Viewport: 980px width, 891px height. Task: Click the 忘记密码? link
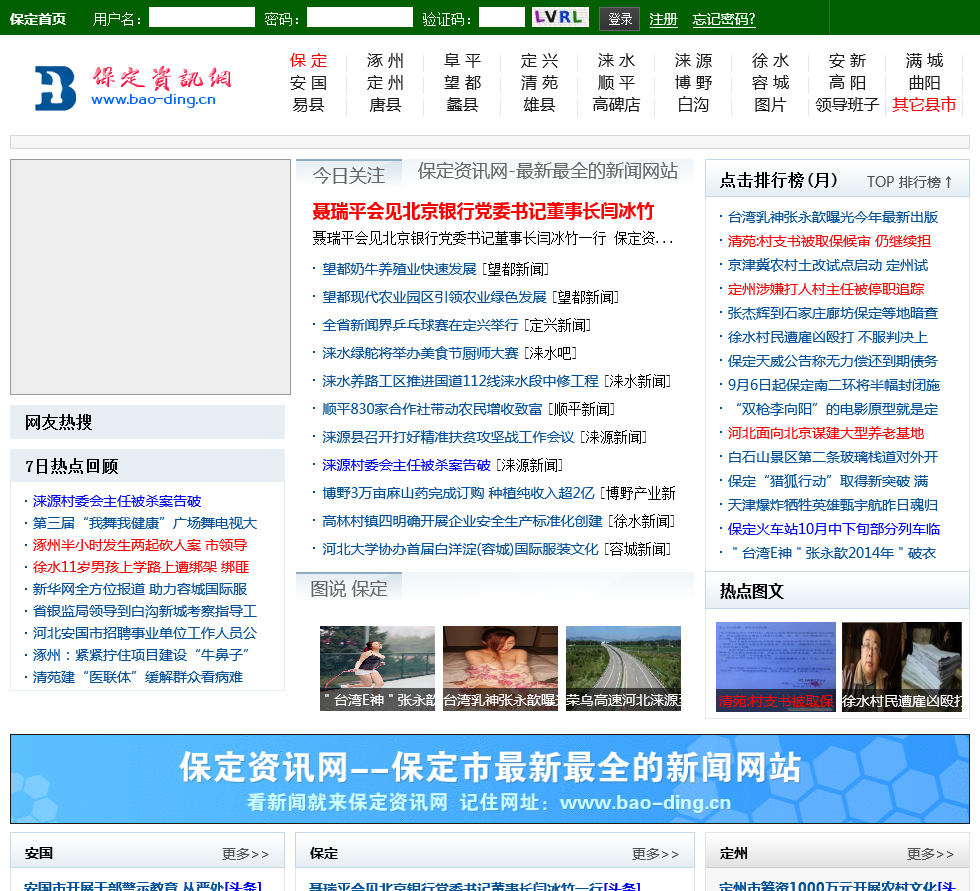point(724,19)
